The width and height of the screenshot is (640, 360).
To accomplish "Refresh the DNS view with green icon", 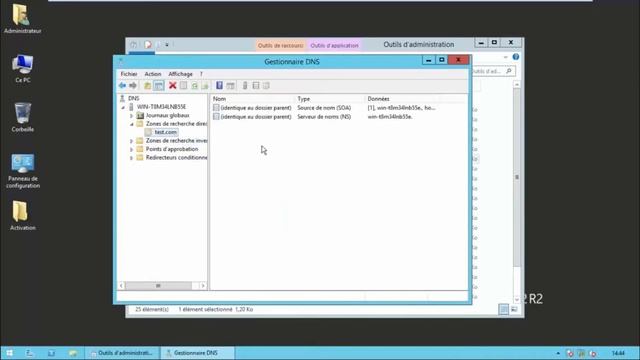I will click(x=195, y=86).
